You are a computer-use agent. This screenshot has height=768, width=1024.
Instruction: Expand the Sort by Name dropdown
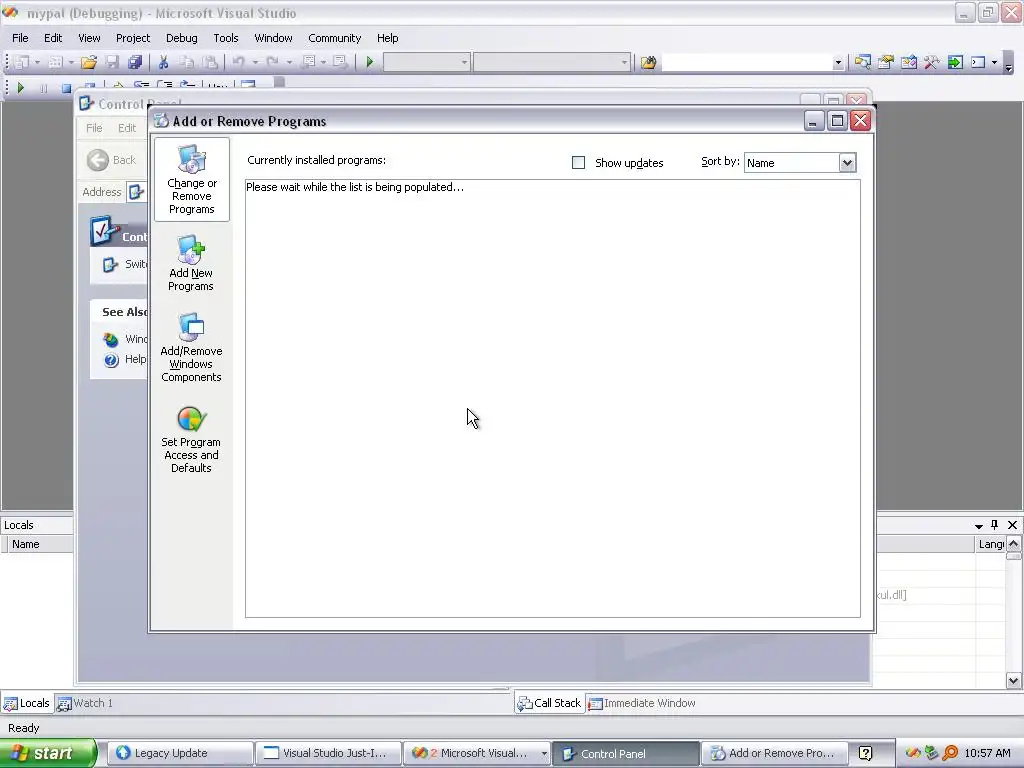(x=847, y=163)
